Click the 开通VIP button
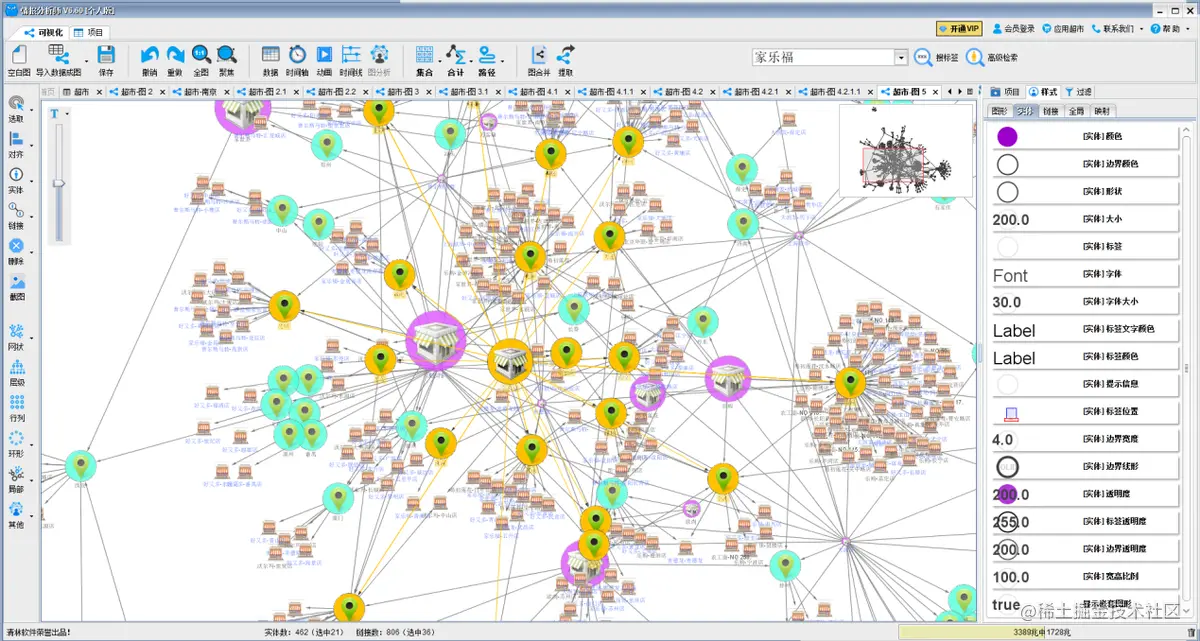Screen dimensions: 1200x641 click(x=957, y=29)
